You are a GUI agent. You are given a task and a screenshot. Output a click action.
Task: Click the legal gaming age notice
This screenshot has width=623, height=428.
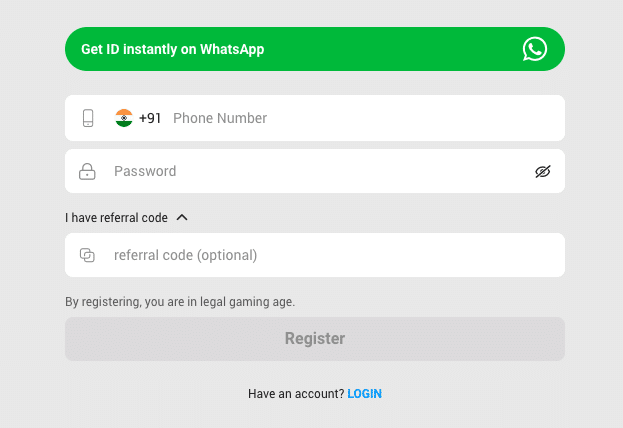[x=180, y=301]
